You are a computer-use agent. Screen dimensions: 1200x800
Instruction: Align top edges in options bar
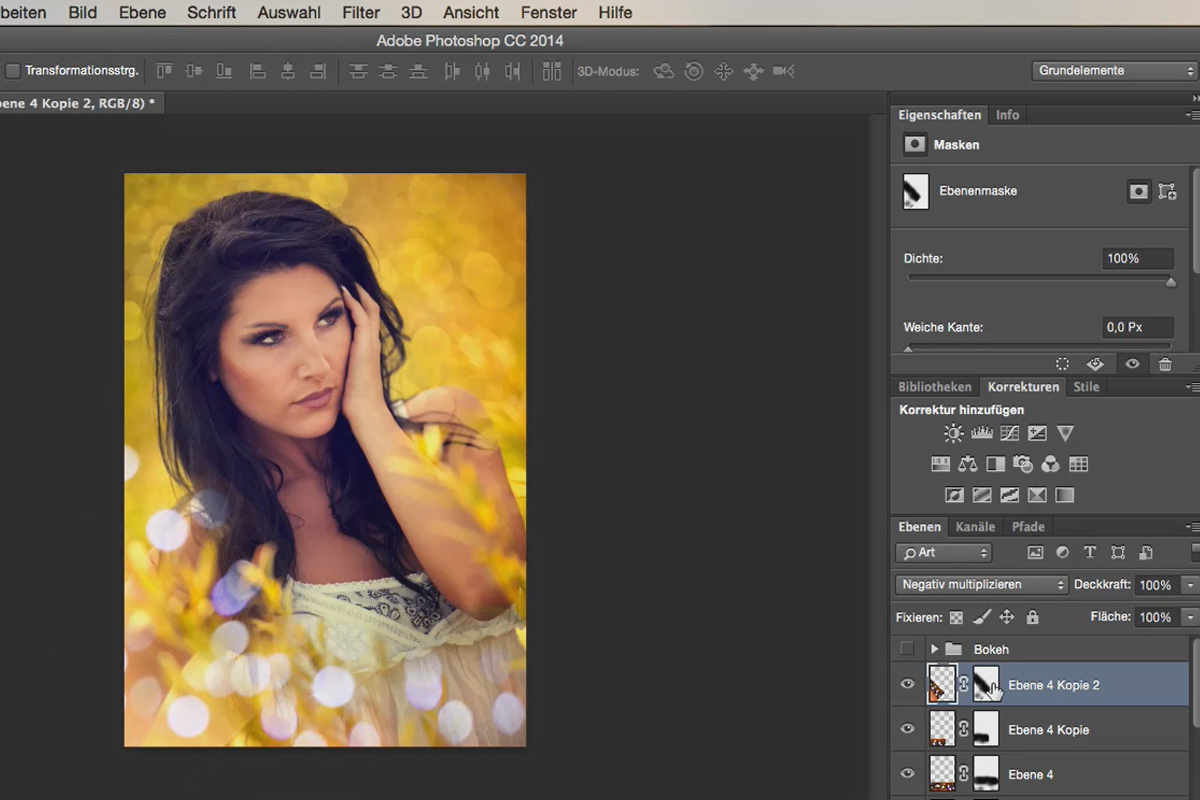[164, 71]
